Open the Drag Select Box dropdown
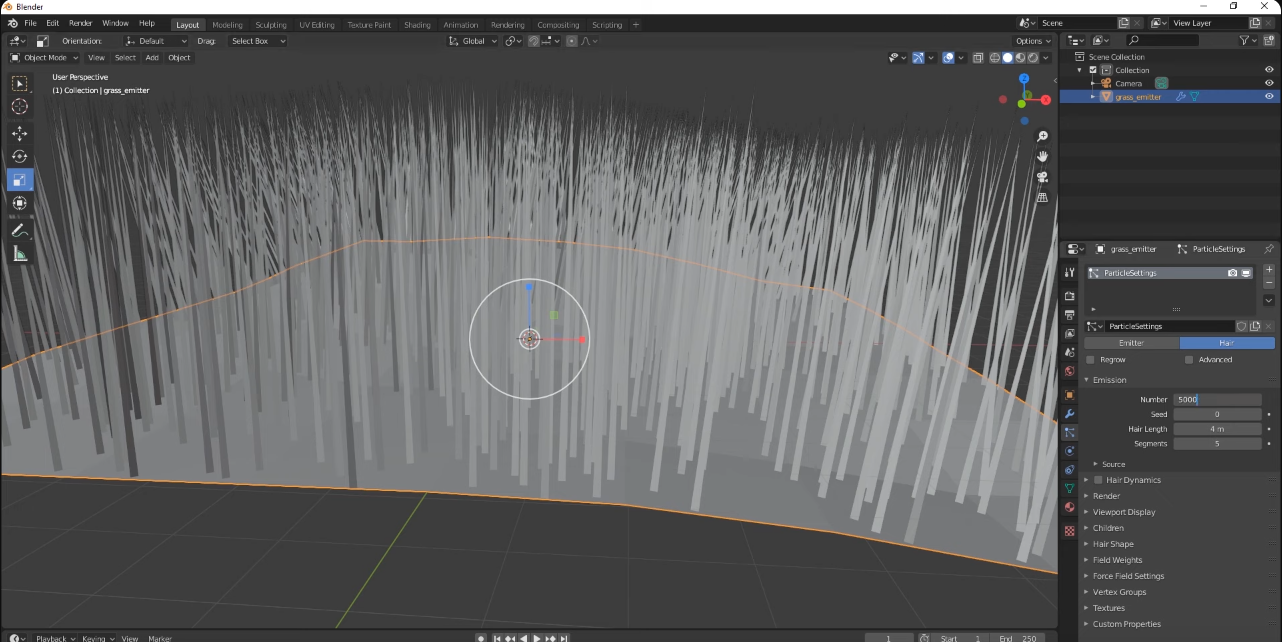Image resolution: width=1282 pixels, height=642 pixels. point(256,41)
